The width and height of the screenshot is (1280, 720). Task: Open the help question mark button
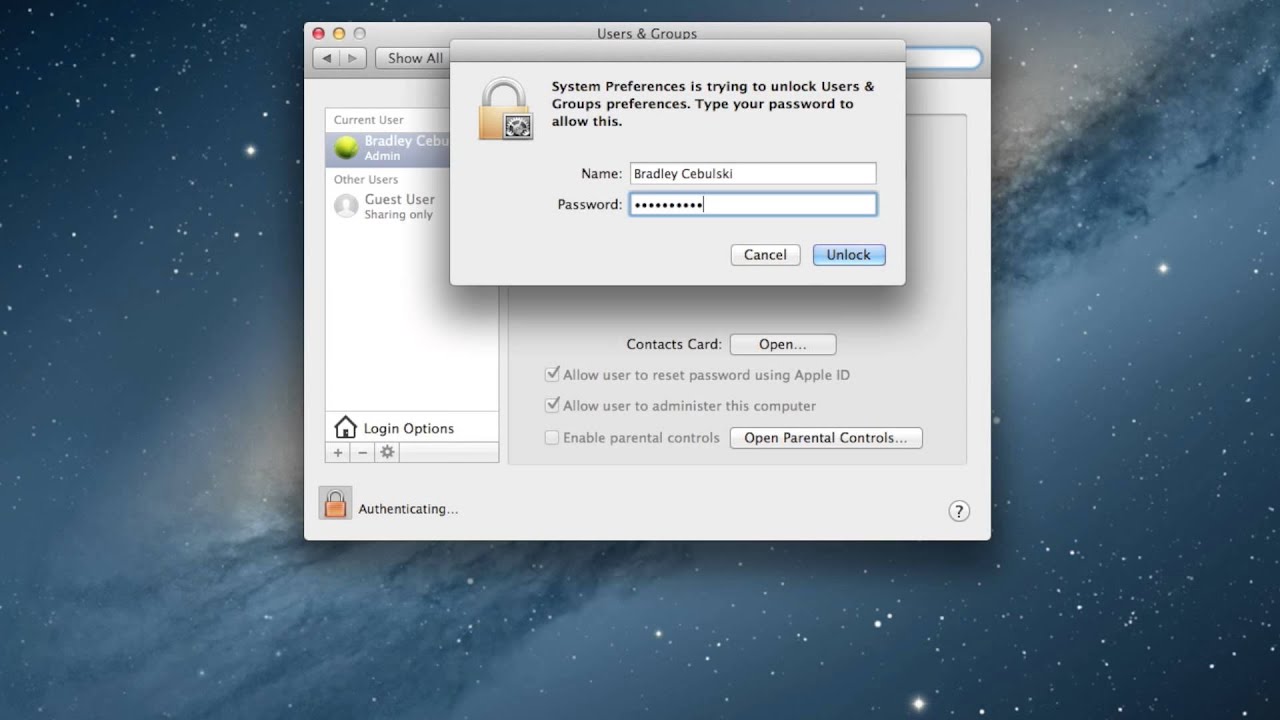point(958,511)
